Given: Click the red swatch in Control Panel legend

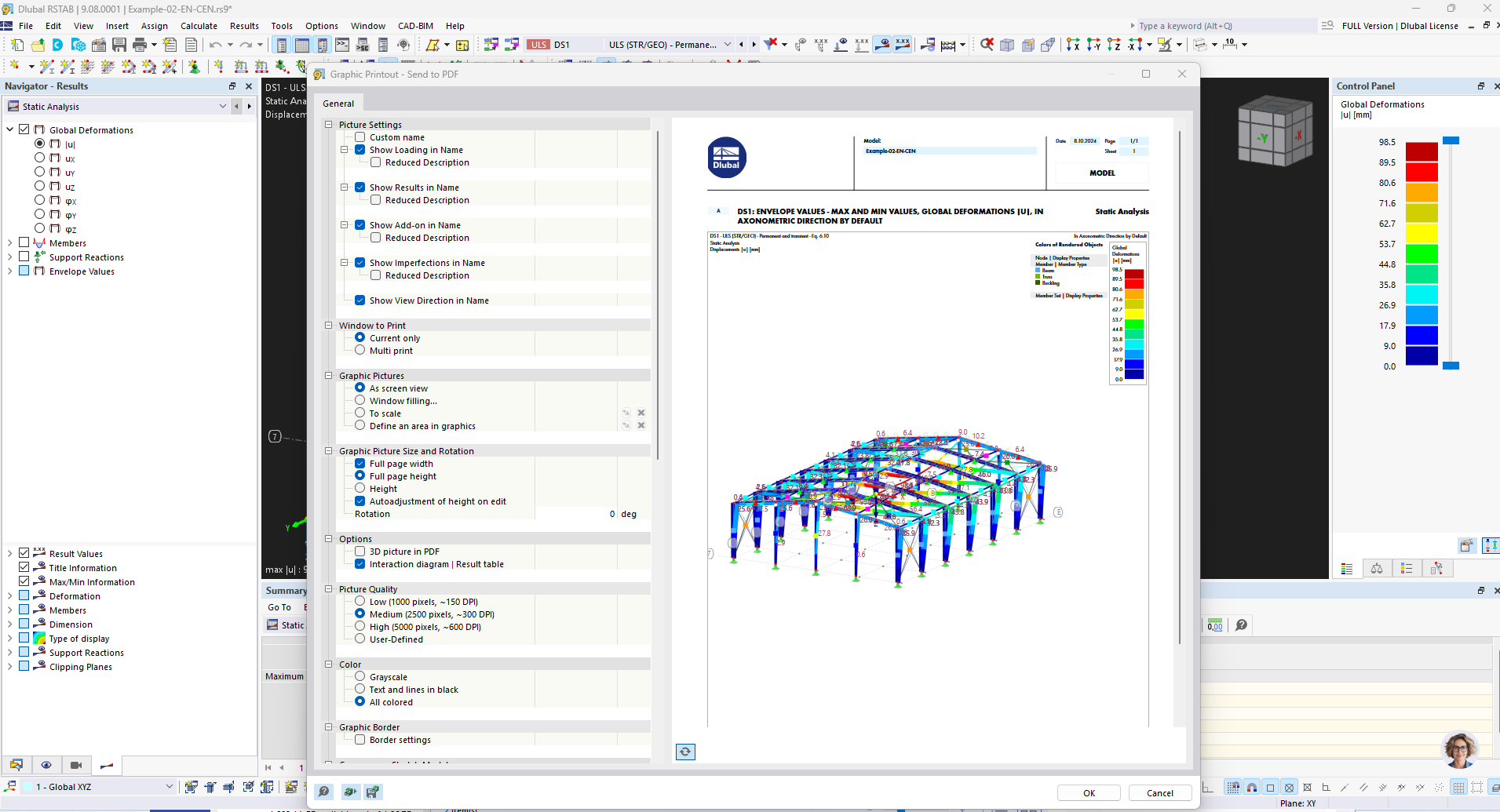Looking at the screenshot, I should click(x=1421, y=172).
